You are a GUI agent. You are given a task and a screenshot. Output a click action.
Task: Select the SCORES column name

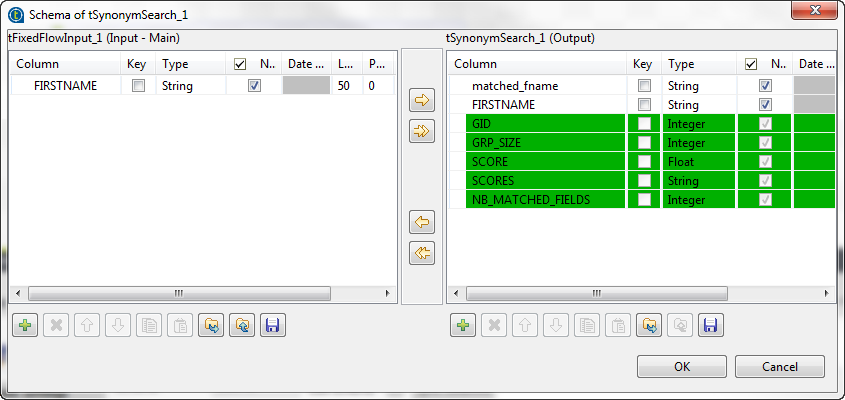tap(493, 181)
